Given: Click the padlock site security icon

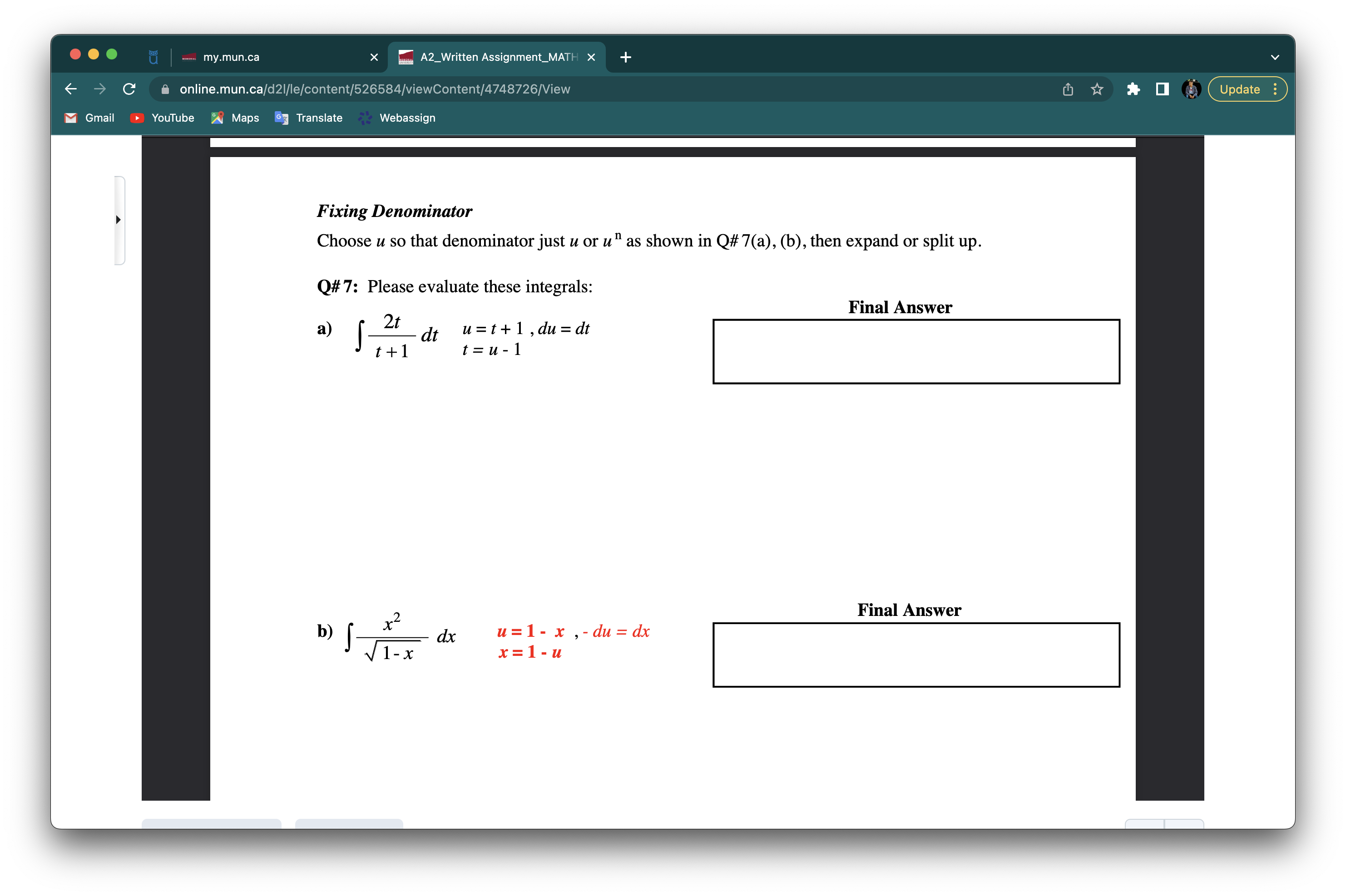Looking at the screenshot, I should point(165,89).
